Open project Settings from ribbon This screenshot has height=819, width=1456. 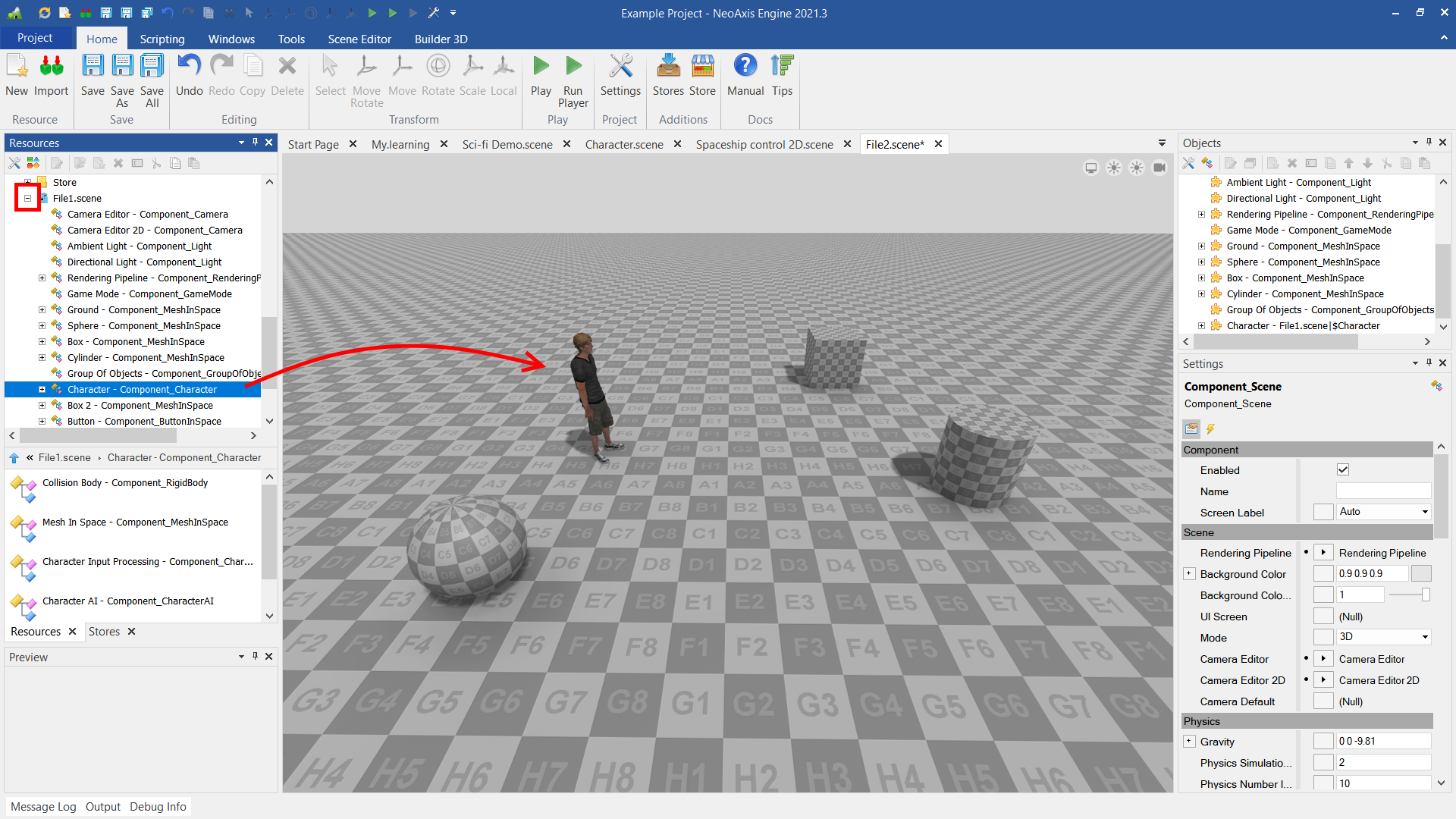click(x=620, y=67)
